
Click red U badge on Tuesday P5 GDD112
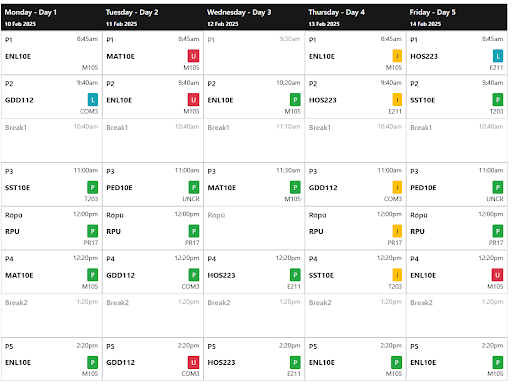[193, 362]
